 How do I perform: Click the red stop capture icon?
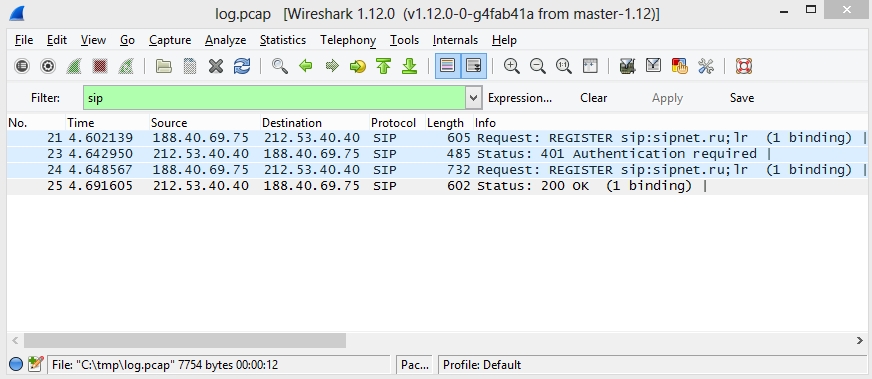click(100, 66)
